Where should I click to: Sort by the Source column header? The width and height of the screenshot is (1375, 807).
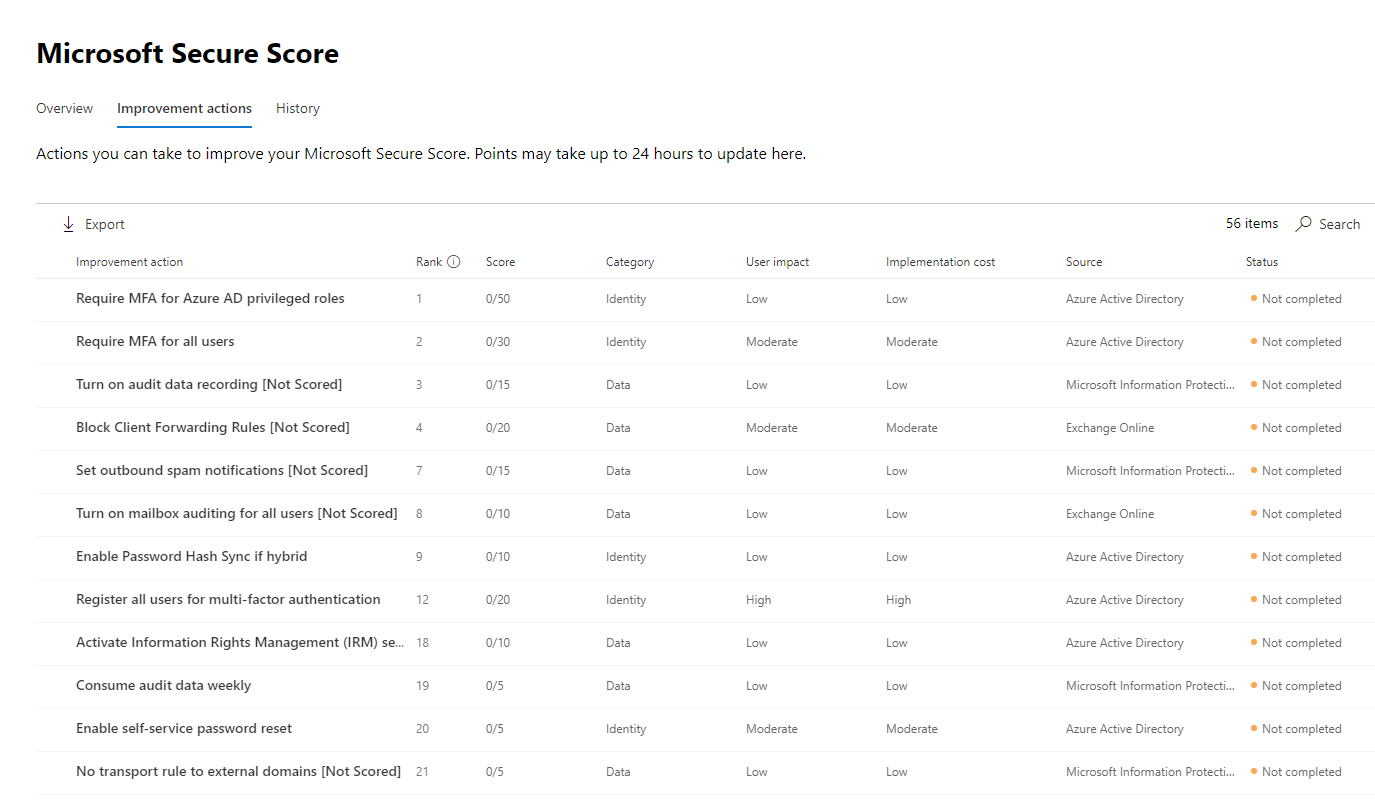coord(1084,262)
